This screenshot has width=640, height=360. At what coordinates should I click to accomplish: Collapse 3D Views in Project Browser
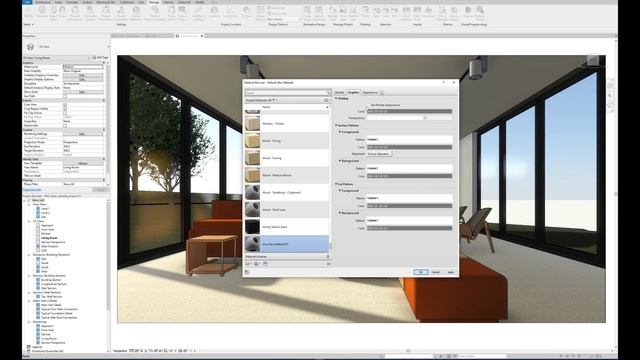coord(29,221)
